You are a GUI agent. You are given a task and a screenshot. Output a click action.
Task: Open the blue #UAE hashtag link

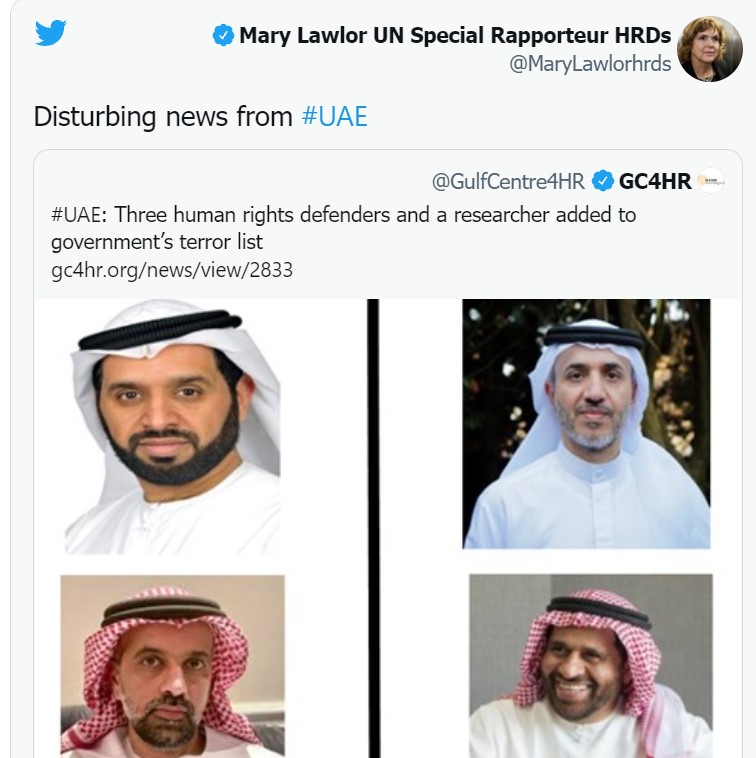pos(334,116)
